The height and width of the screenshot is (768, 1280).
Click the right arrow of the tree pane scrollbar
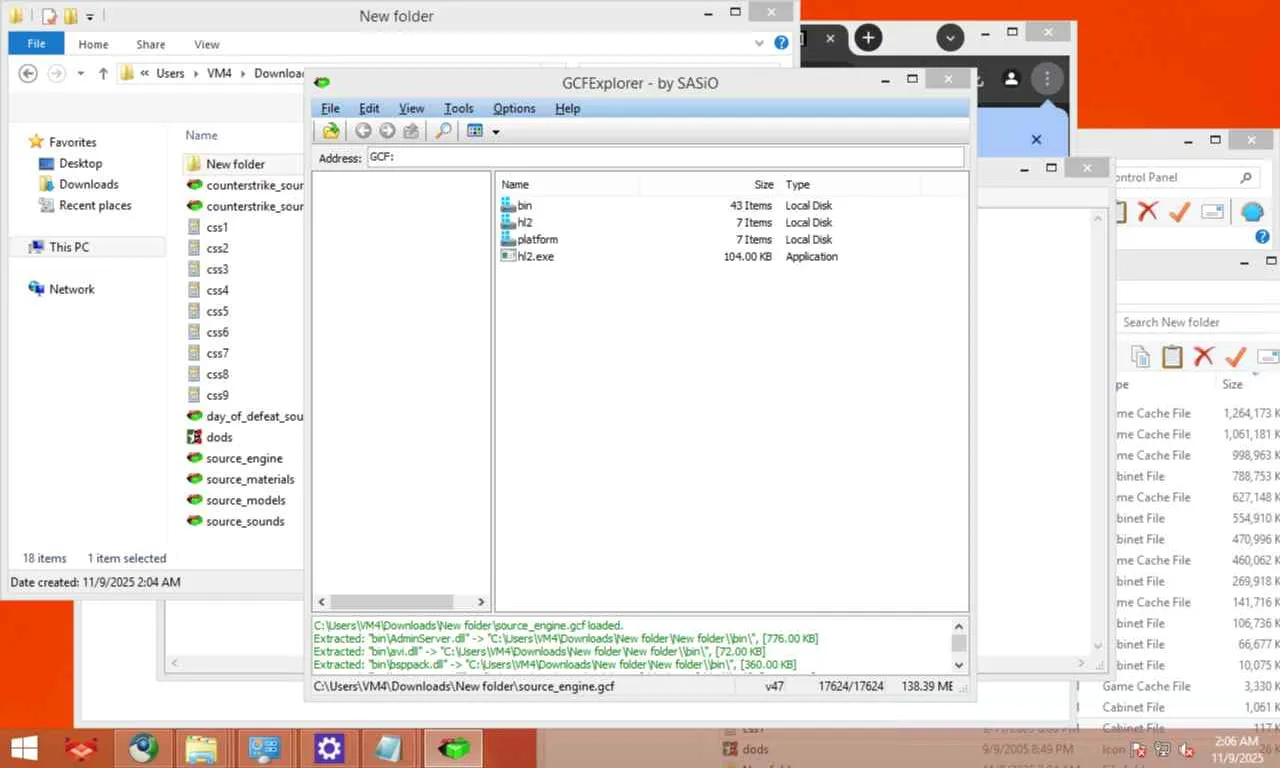(x=480, y=602)
